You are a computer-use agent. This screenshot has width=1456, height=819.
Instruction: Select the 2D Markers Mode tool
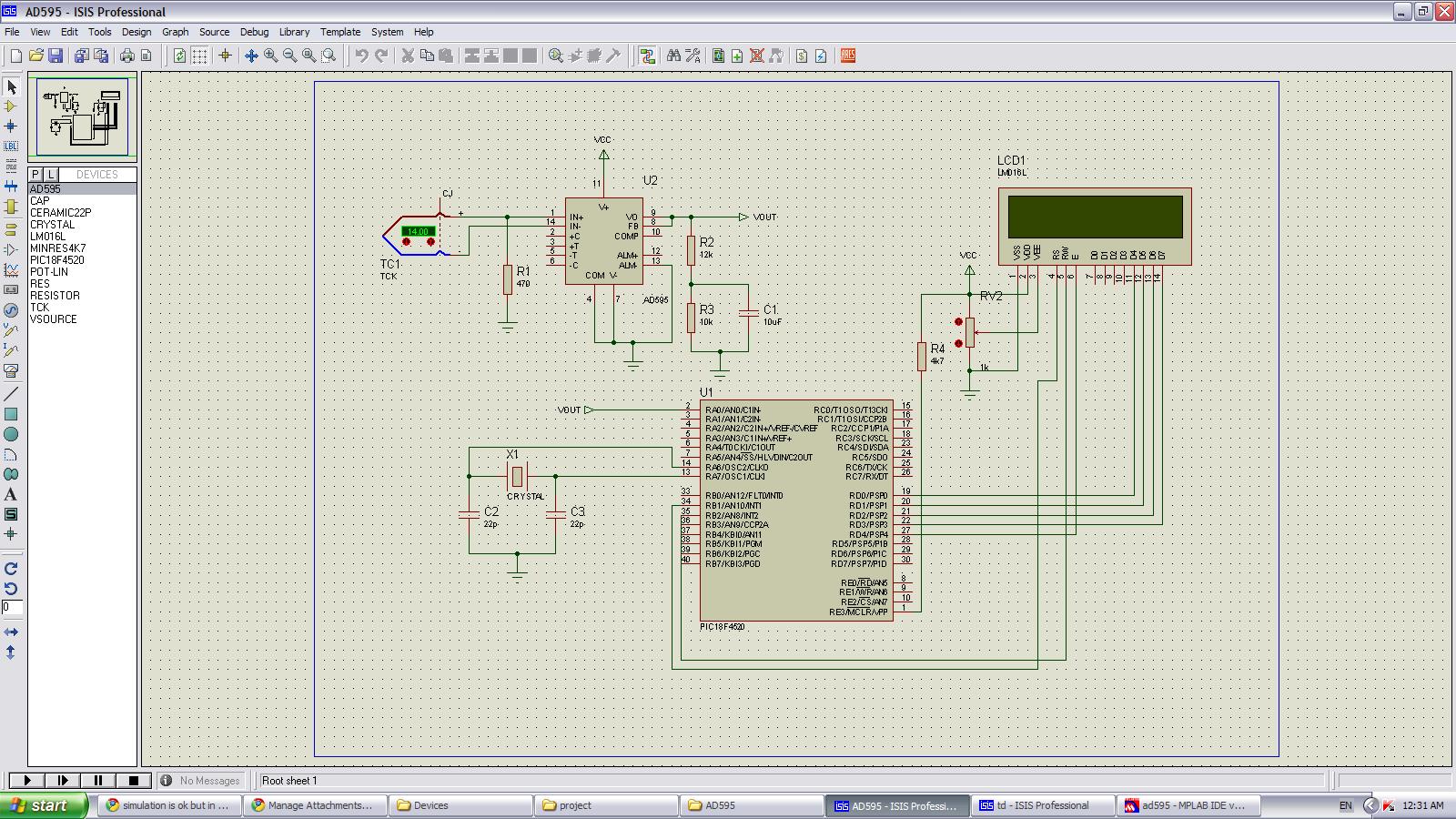pos(11,534)
